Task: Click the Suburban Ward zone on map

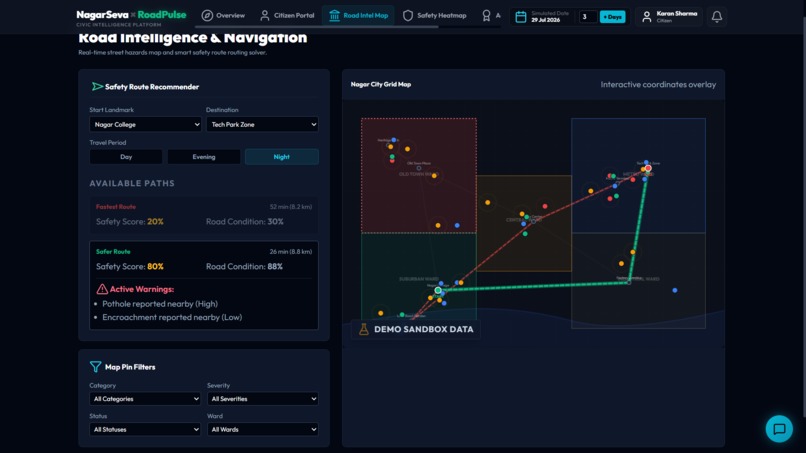Action: 418,276
